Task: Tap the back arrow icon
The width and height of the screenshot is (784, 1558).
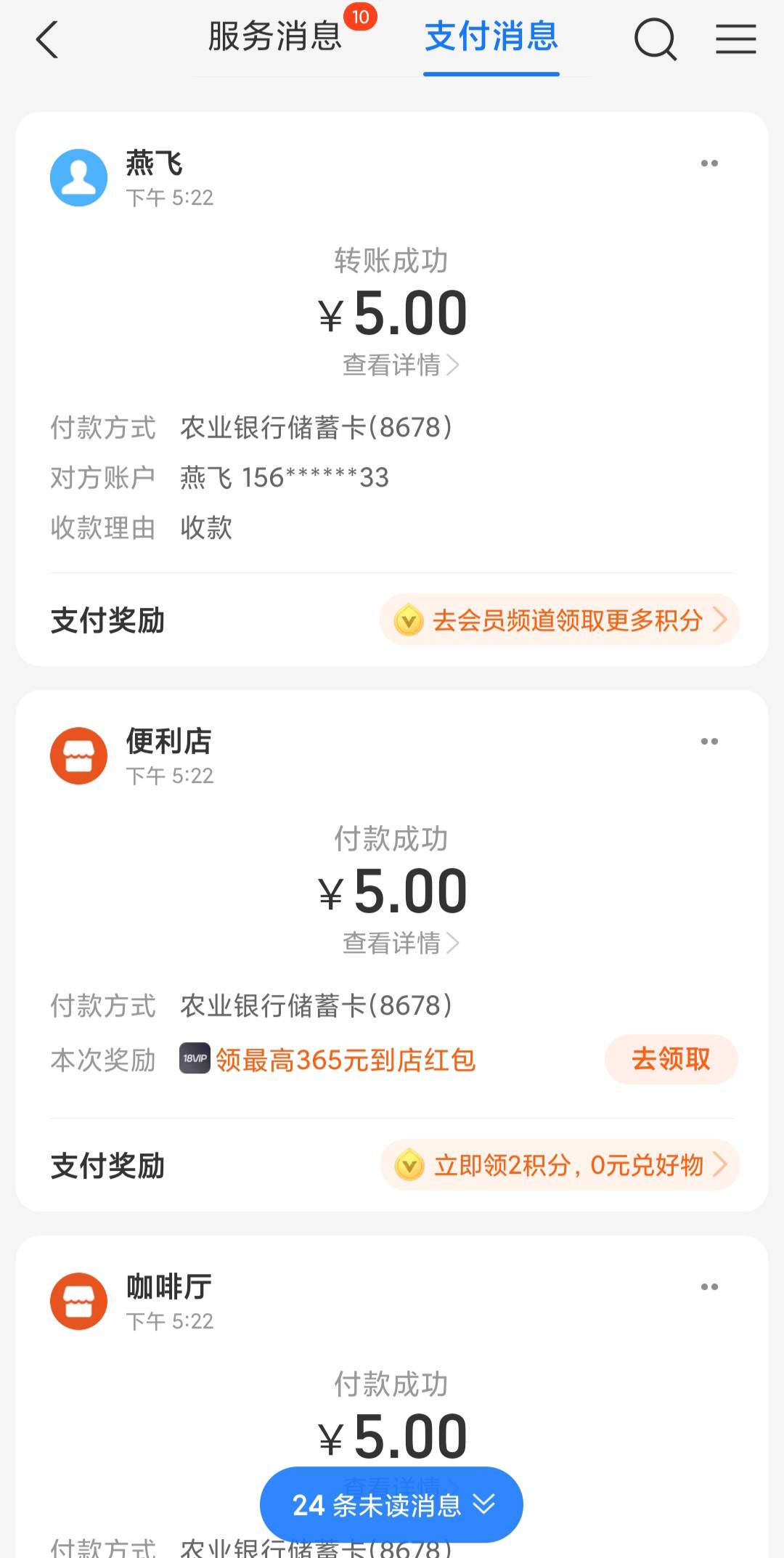Action: 47,39
